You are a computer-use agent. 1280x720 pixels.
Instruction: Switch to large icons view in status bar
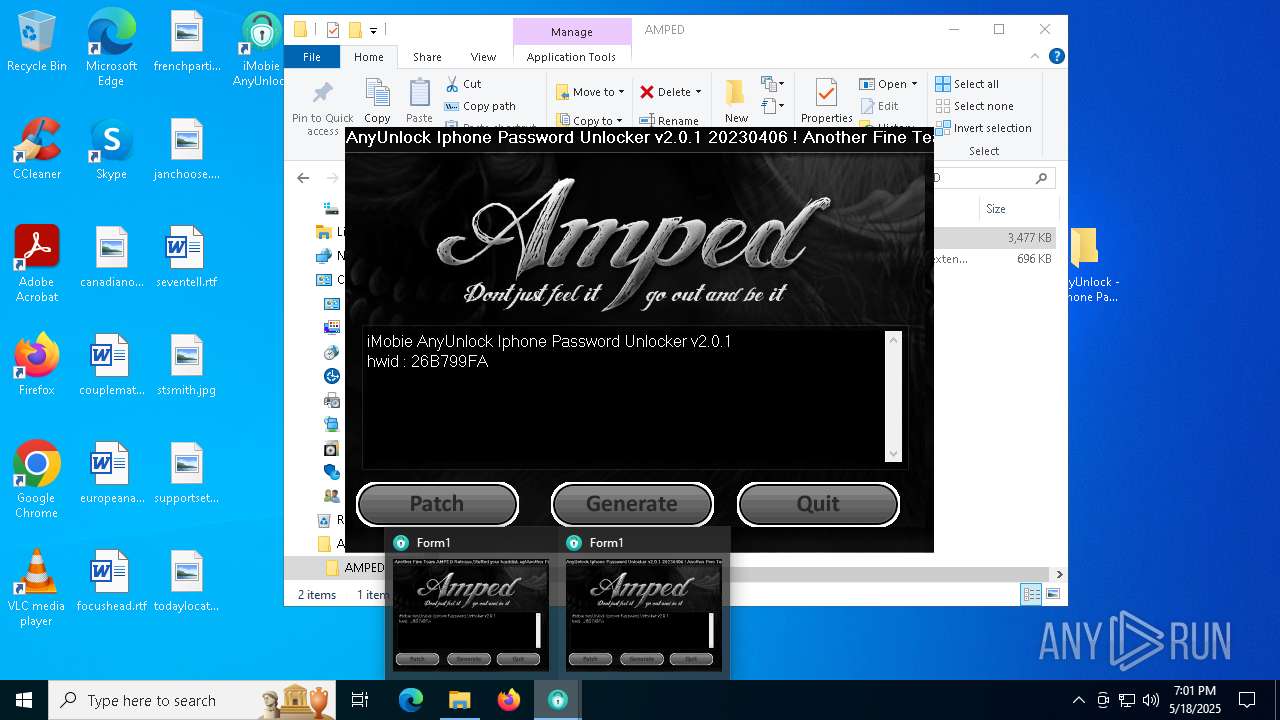coord(1052,594)
